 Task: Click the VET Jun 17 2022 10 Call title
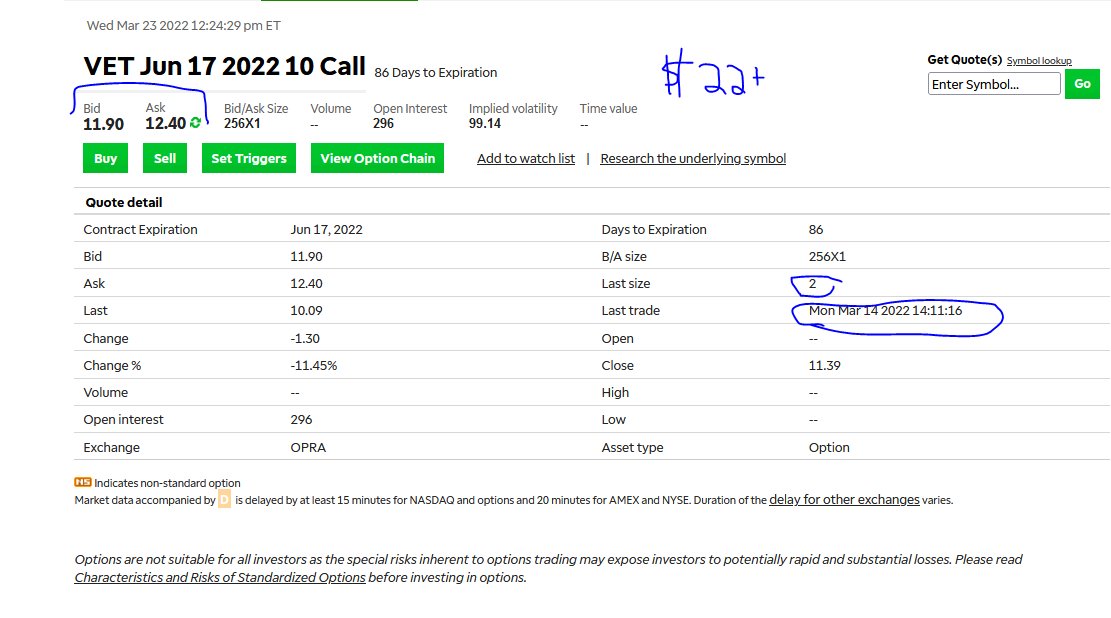tap(225, 66)
